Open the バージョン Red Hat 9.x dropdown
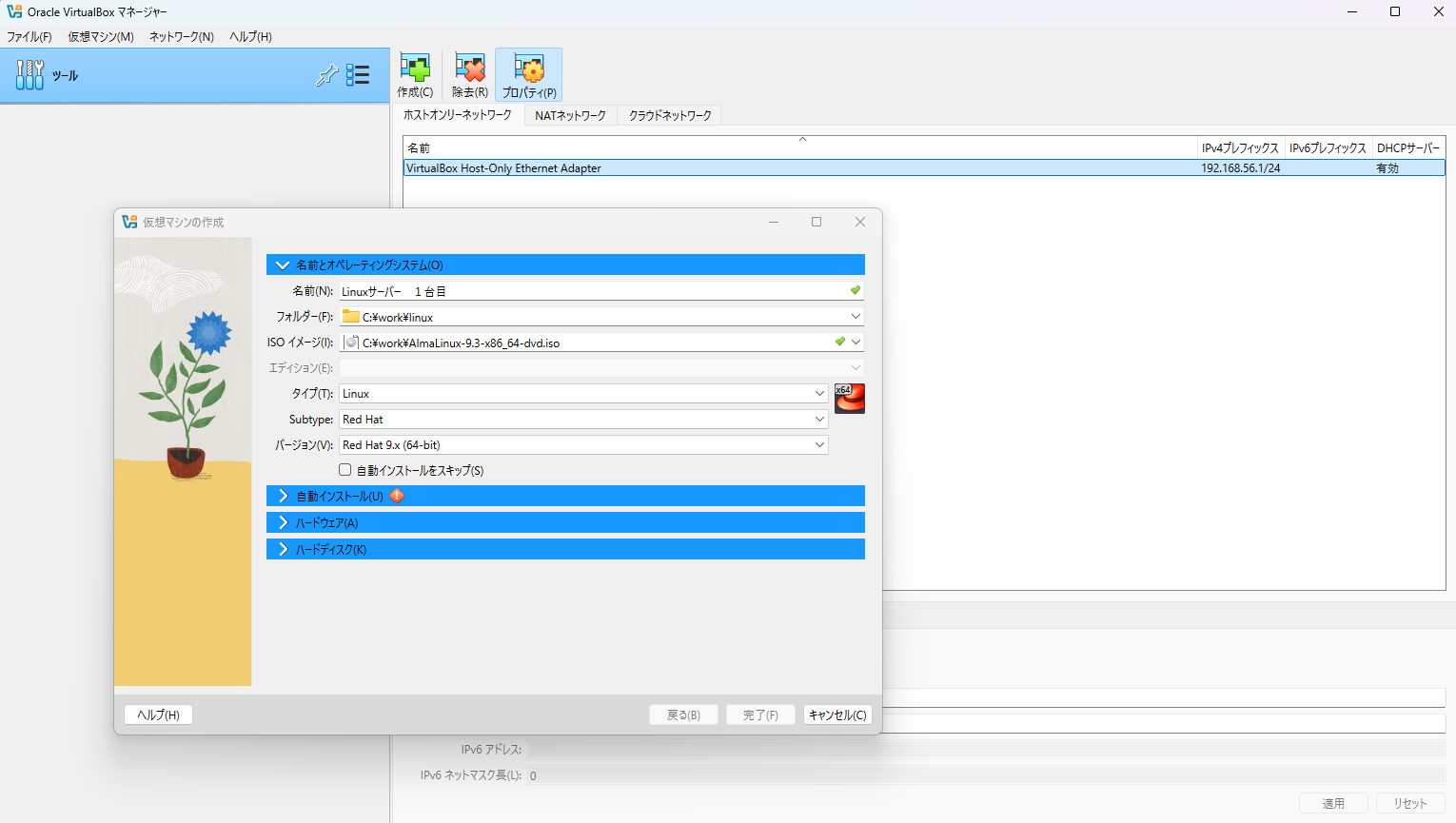Image resolution: width=1456 pixels, height=823 pixels. [x=818, y=445]
